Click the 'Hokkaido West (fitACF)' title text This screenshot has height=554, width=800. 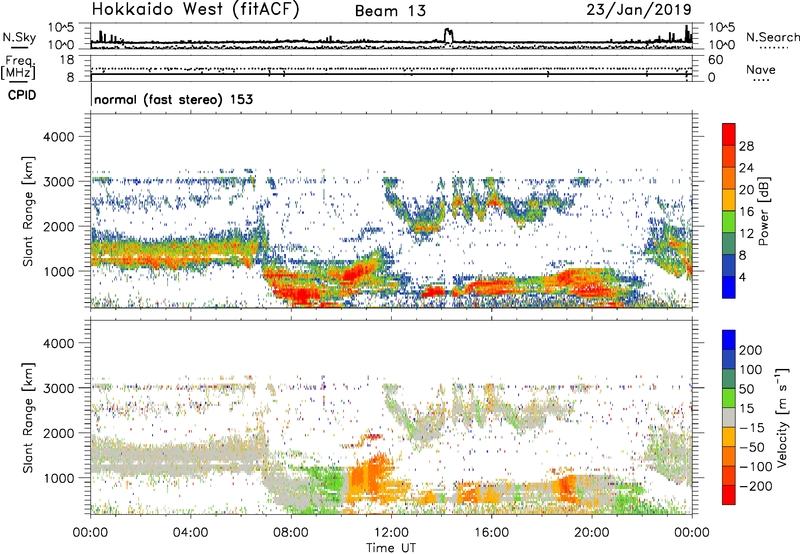point(195,10)
